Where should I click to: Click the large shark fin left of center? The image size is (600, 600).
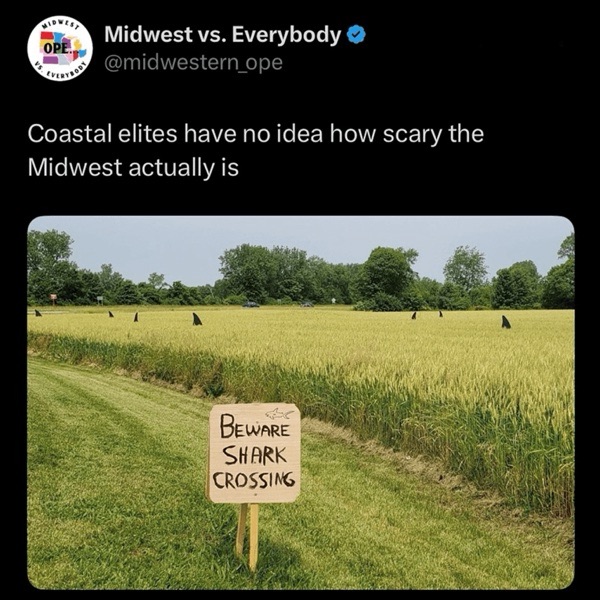pyautogui.click(x=197, y=319)
